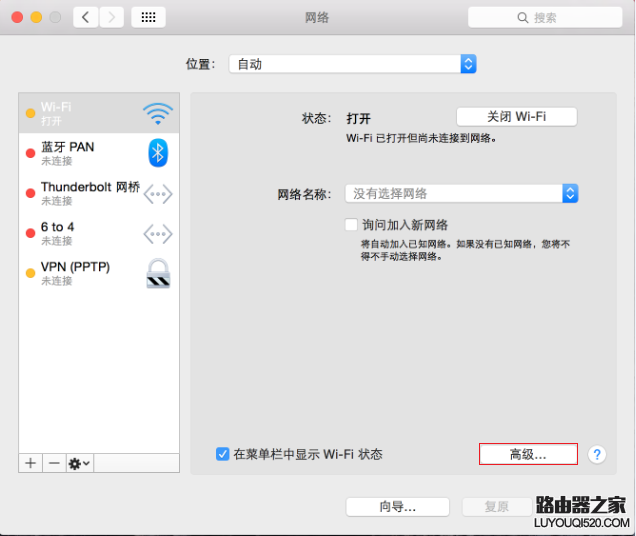The height and width of the screenshot is (536, 636).
Task: Open the 网络名称 network dropdown
Action: 462,194
